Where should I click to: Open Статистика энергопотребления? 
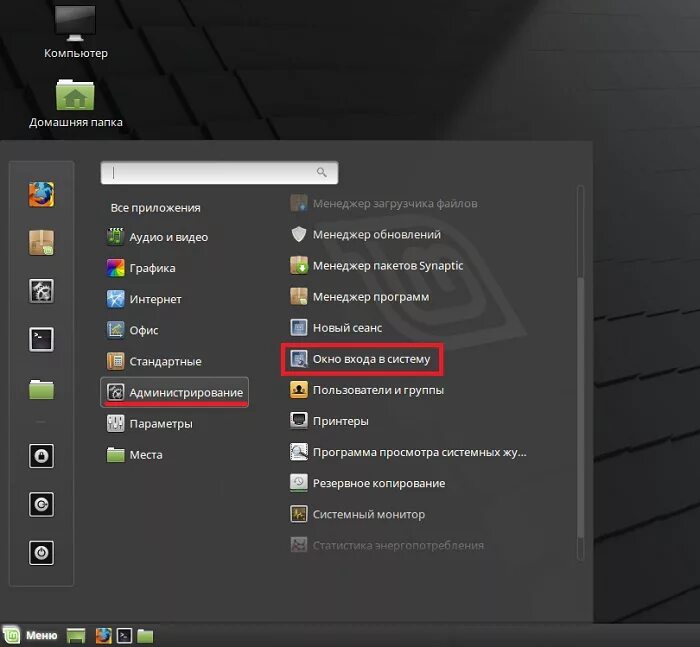(387, 545)
